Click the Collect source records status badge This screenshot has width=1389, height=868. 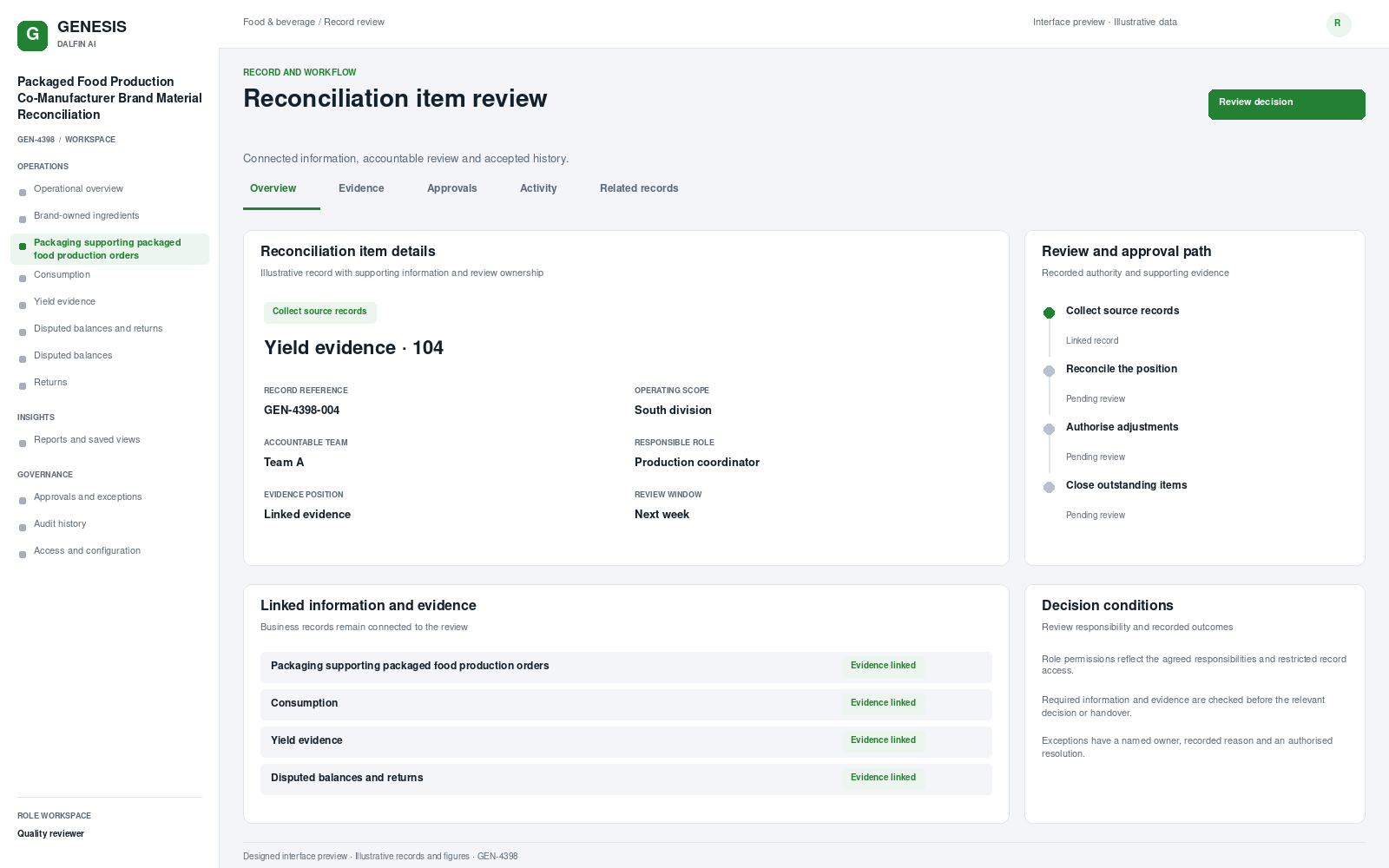319,312
